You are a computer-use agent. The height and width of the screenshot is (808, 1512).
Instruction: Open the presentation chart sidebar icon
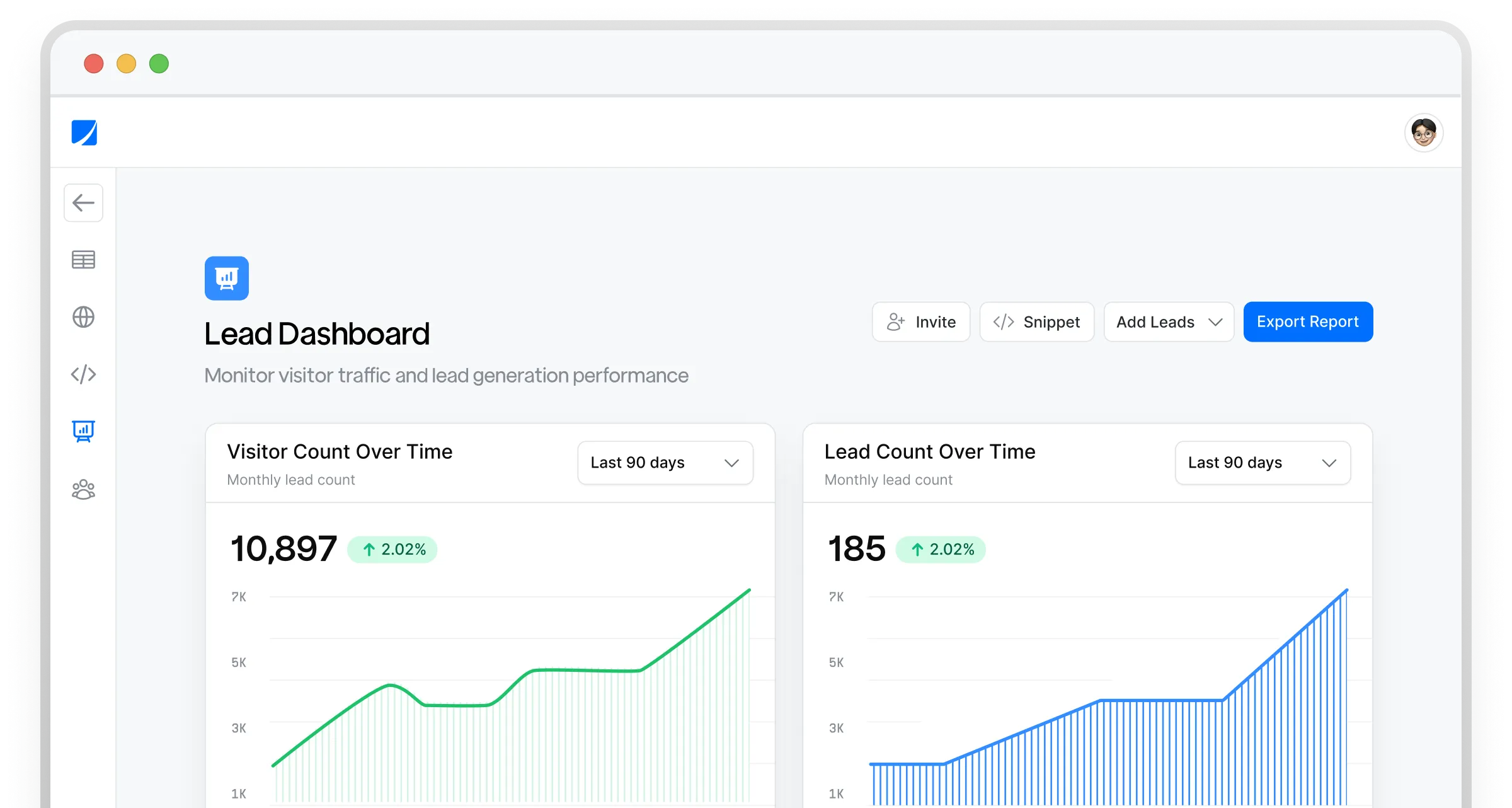83,432
